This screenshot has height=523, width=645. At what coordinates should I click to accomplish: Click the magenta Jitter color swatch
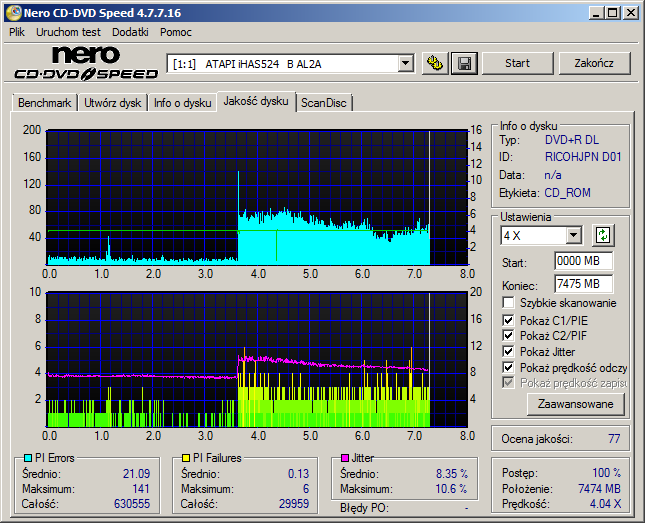(345, 458)
